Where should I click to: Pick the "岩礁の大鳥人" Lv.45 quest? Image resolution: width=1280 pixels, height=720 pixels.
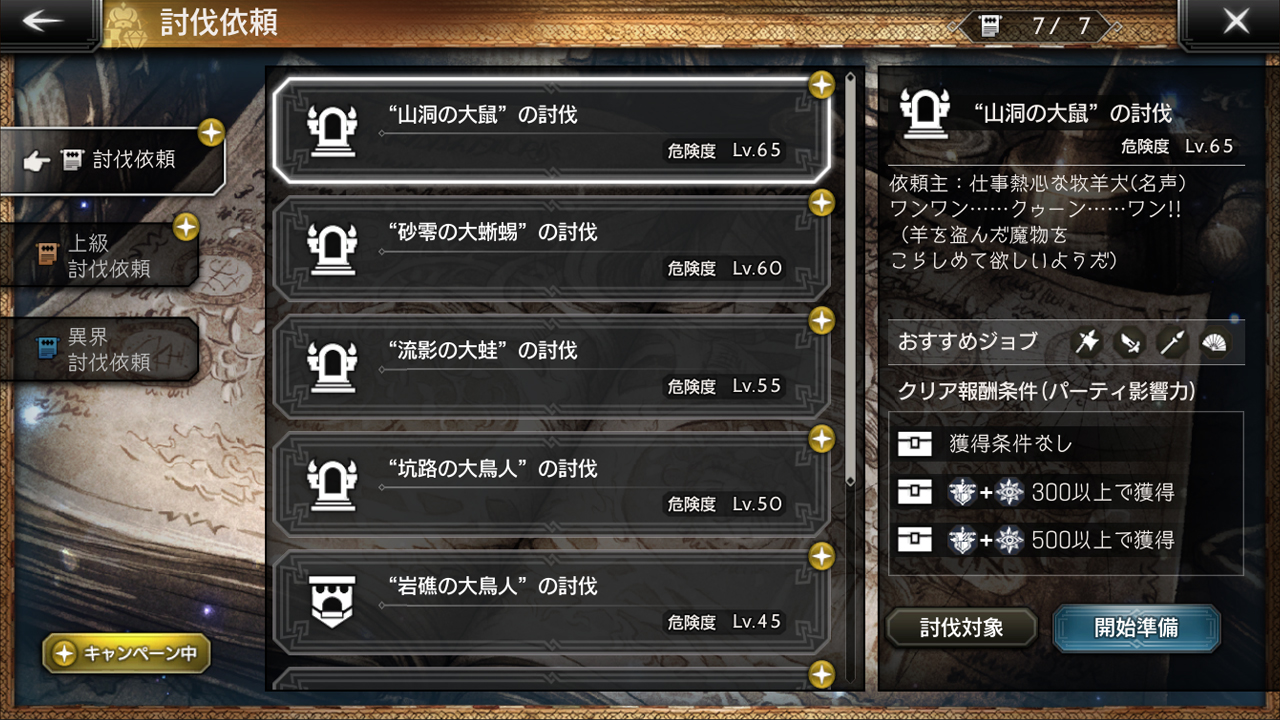(x=552, y=602)
